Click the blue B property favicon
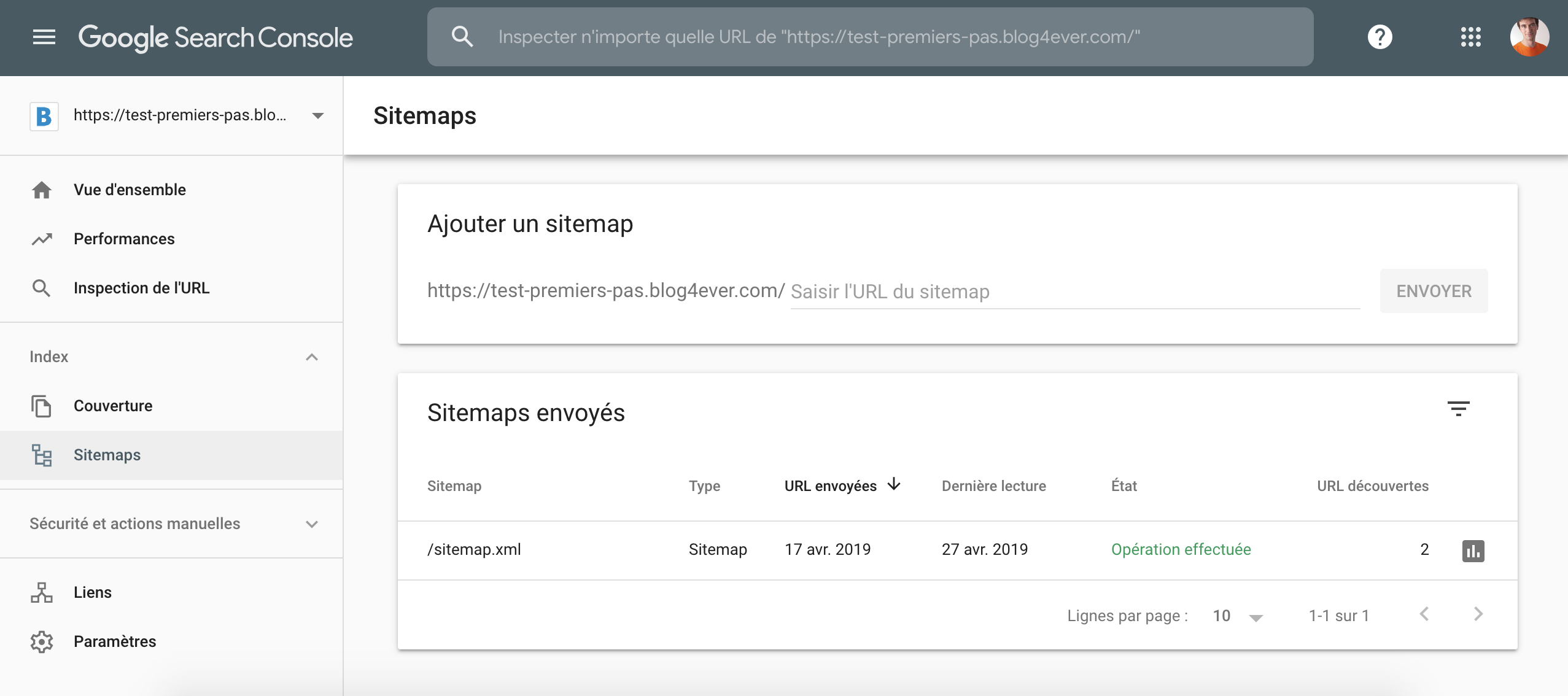The image size is (1568, 696). (x=44, y=116)
